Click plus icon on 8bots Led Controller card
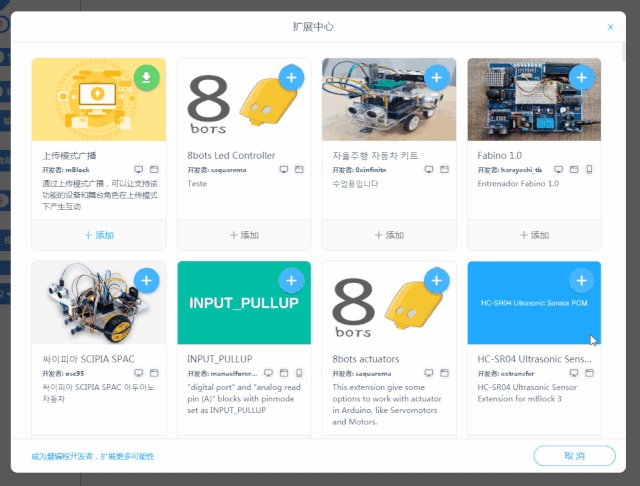Screen dimensions: 640x486 tap(291, 77)
